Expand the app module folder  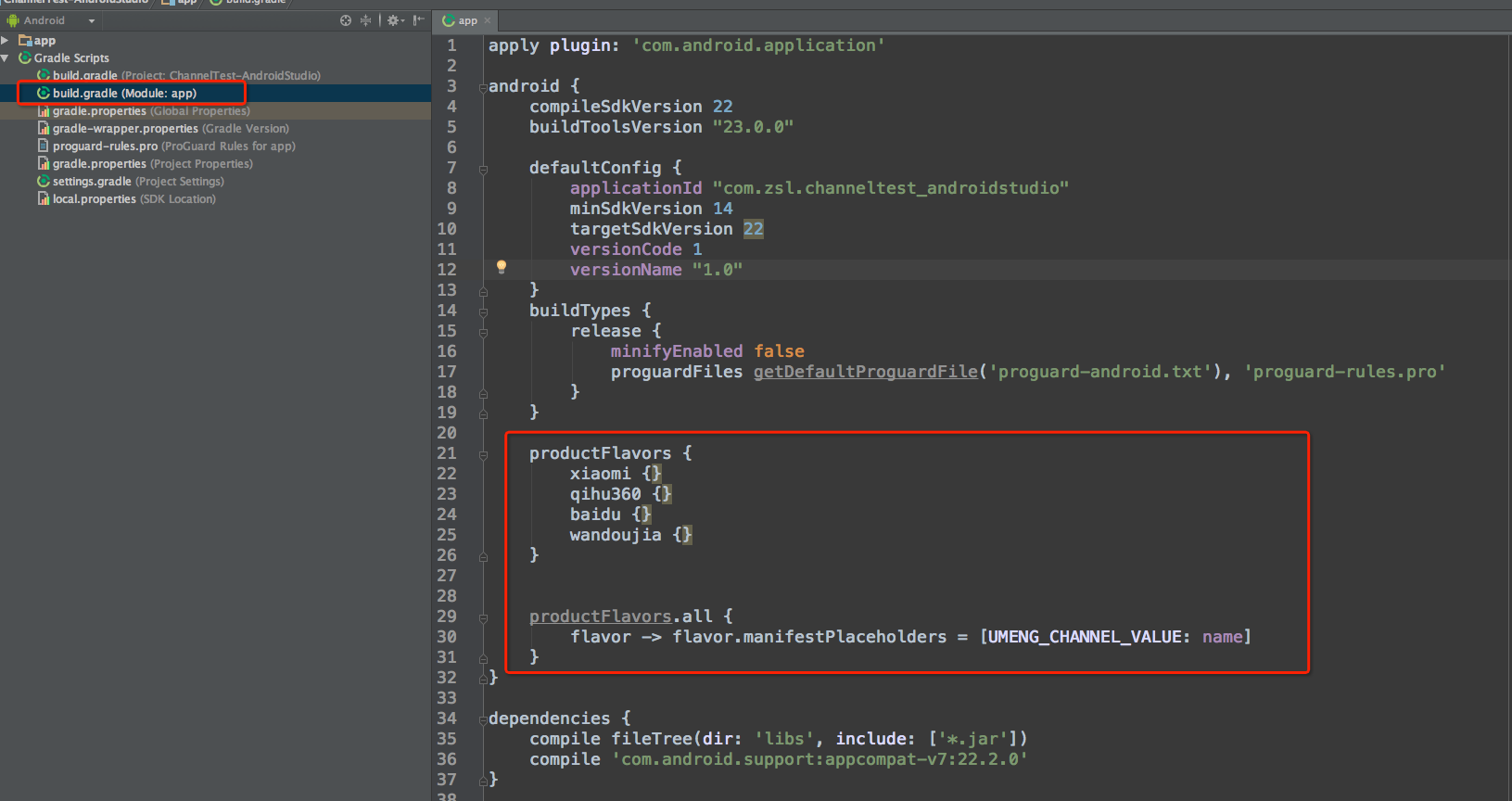pos(6,41)
